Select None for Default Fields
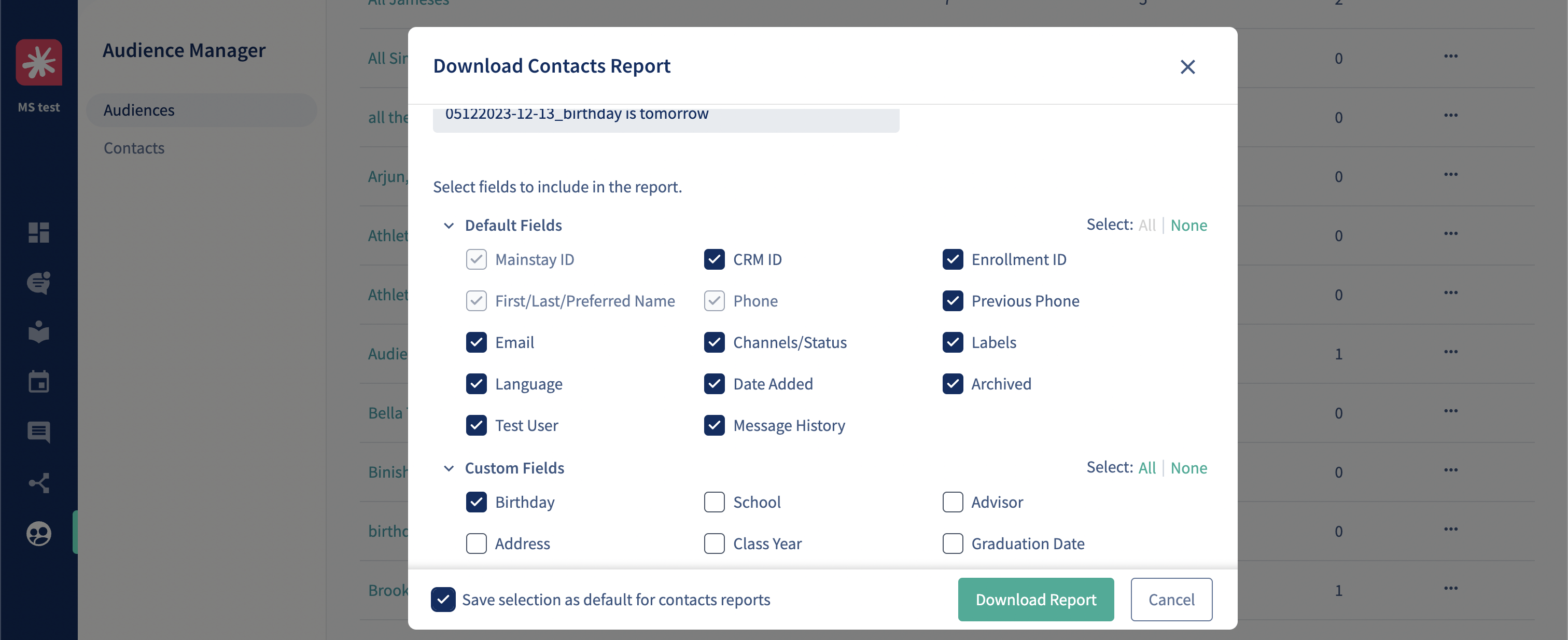The width and height of the screenshot is (1568, 640). tap(1188, 225)
